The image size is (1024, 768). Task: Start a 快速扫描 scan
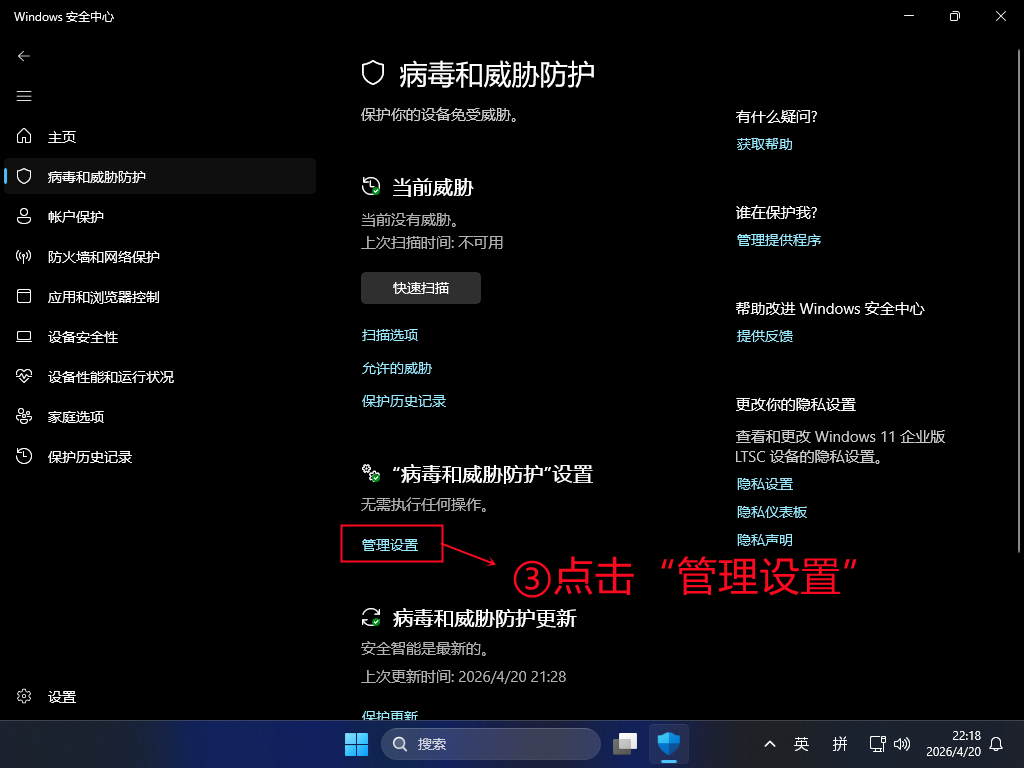coord(420,287)
